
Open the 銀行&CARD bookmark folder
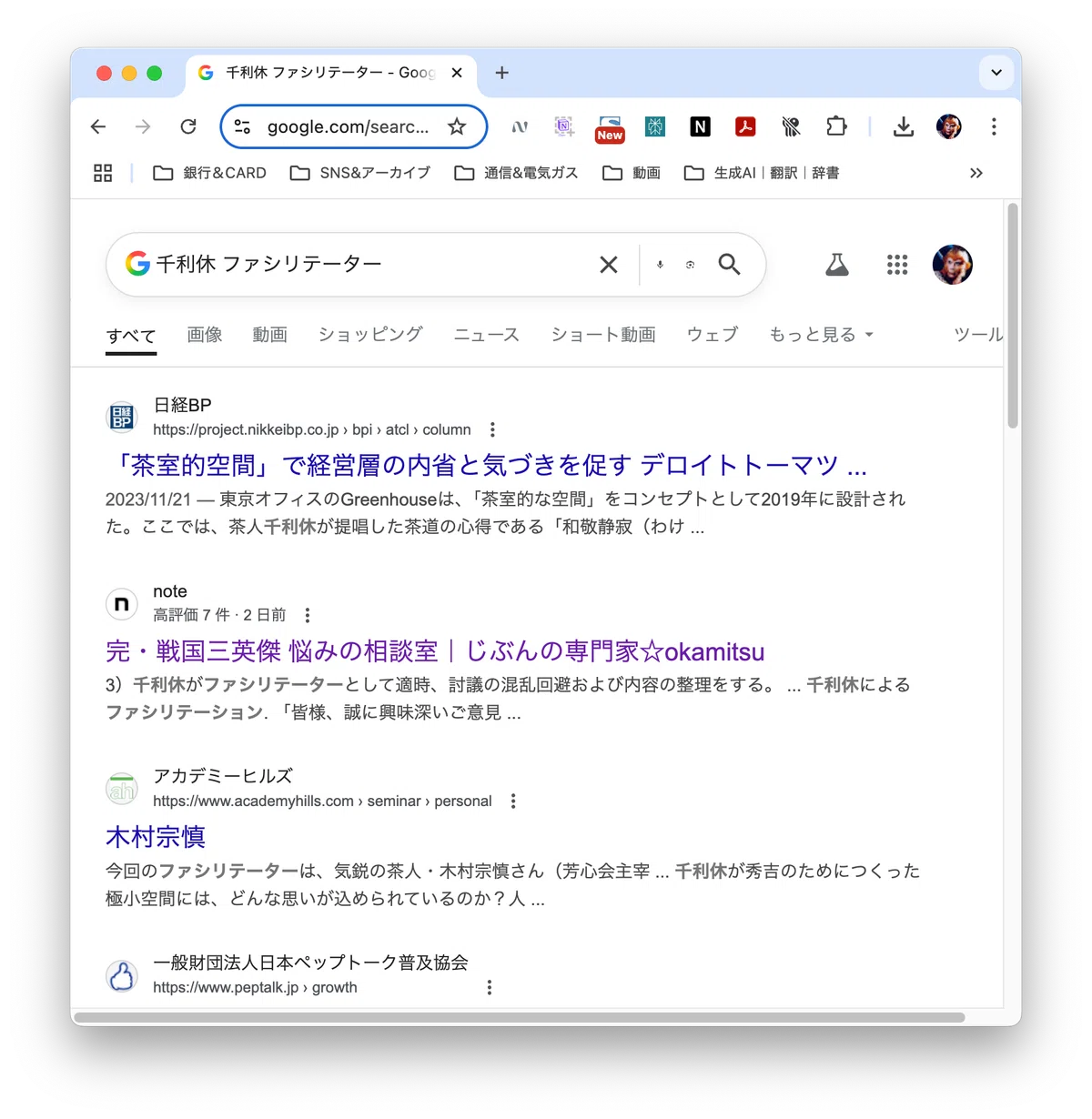[210, 173]
